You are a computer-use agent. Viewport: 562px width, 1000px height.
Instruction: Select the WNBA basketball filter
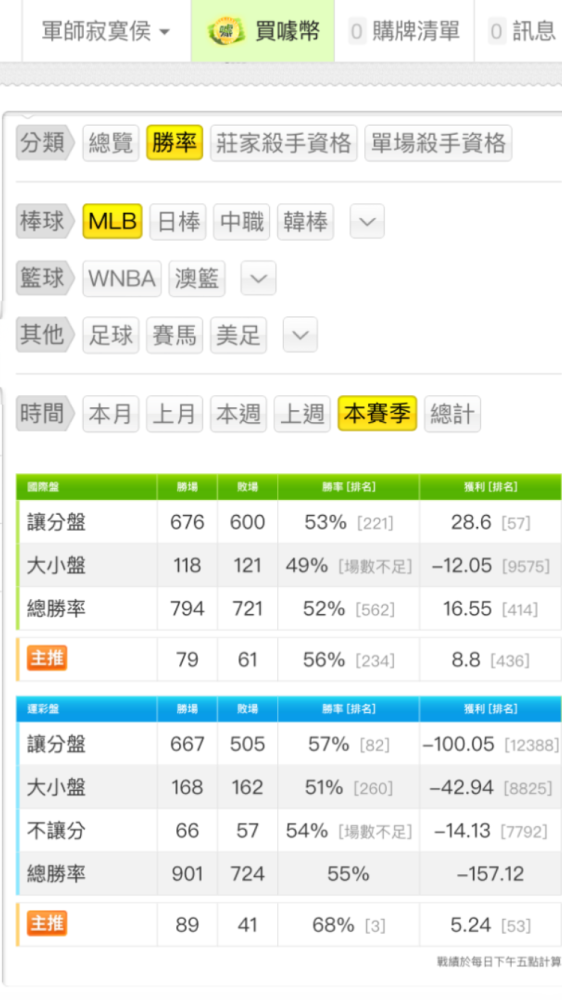[x=122, y=279]
